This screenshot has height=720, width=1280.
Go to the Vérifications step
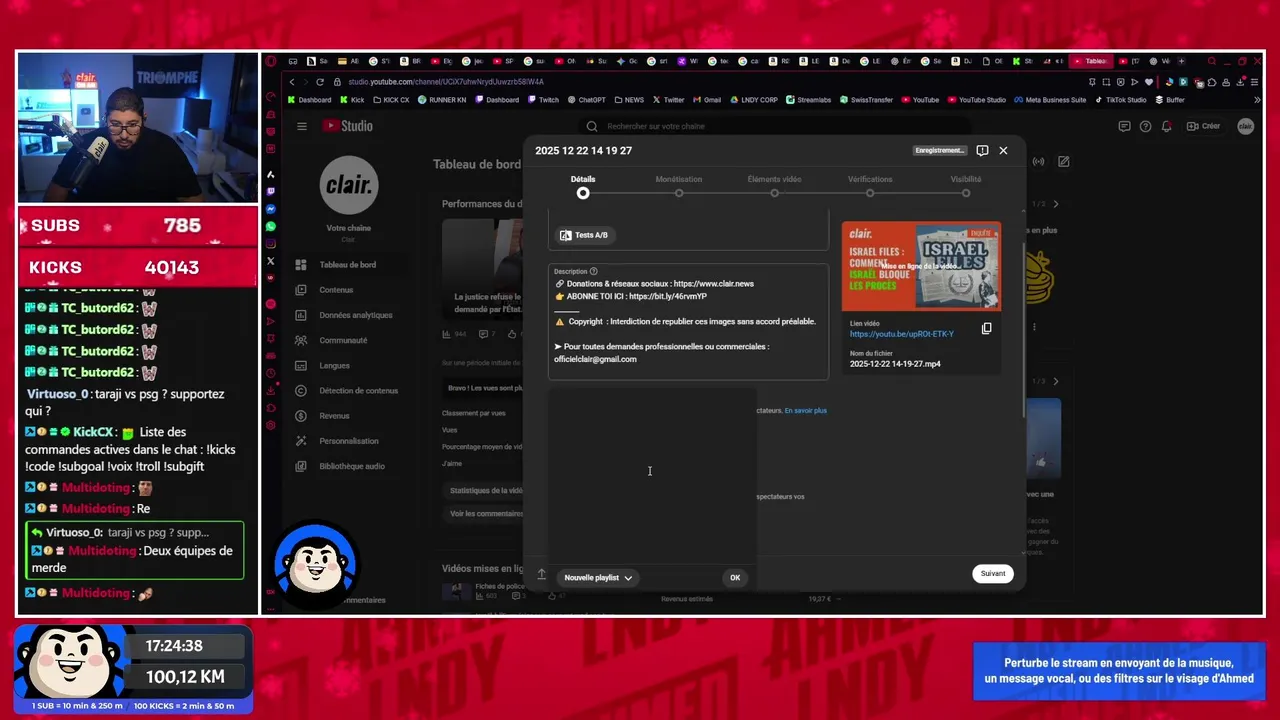point(870,185)
